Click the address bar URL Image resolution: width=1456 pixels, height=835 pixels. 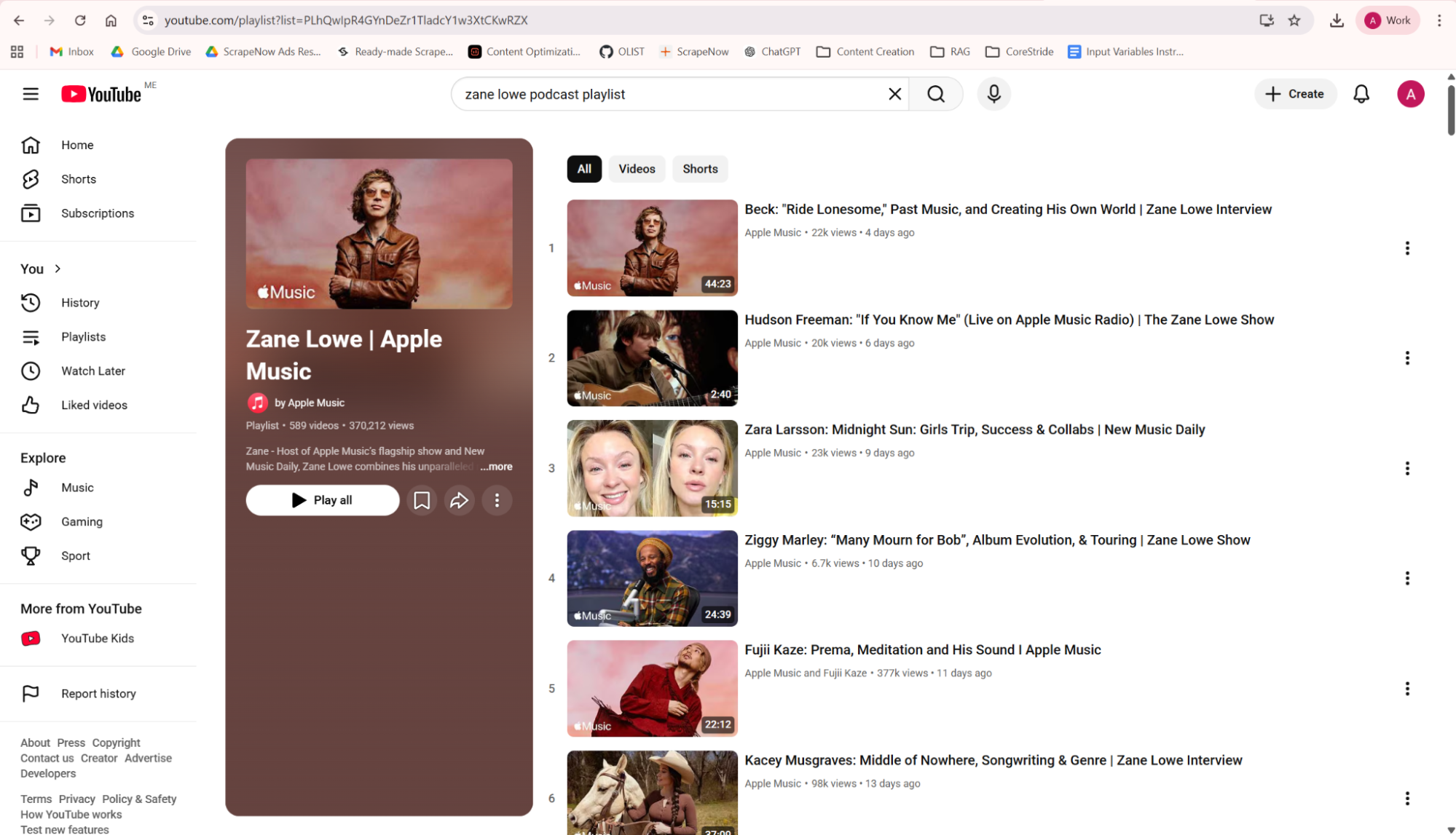point(346,20)
